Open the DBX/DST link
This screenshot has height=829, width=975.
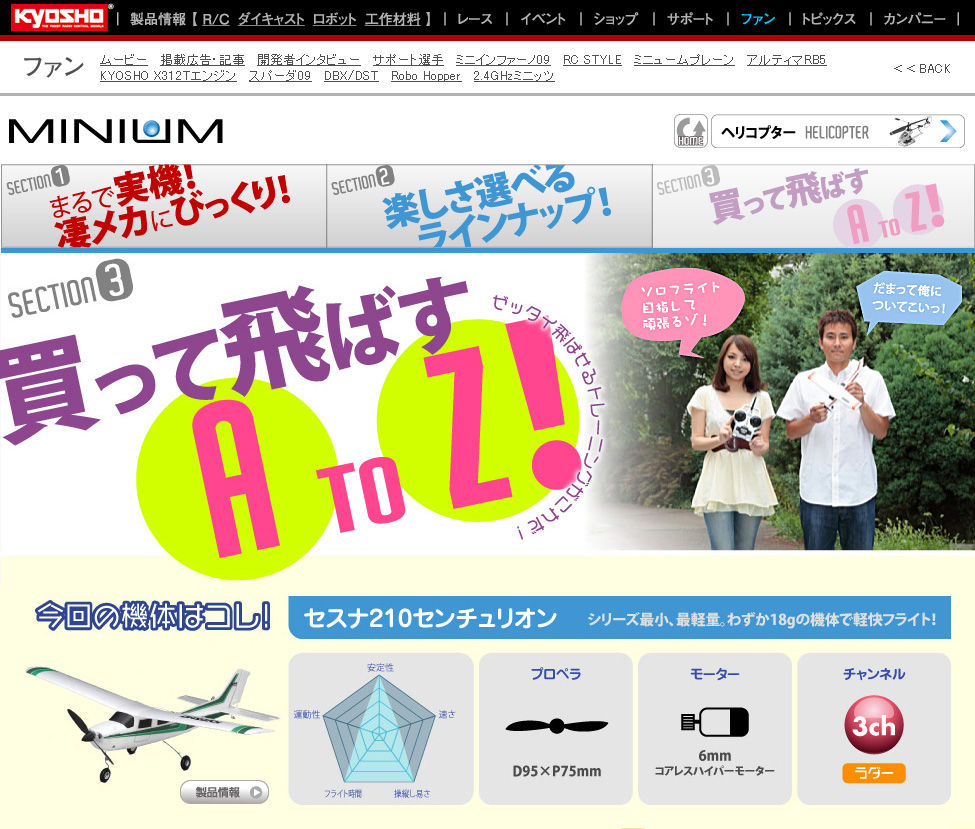(351, 76)
